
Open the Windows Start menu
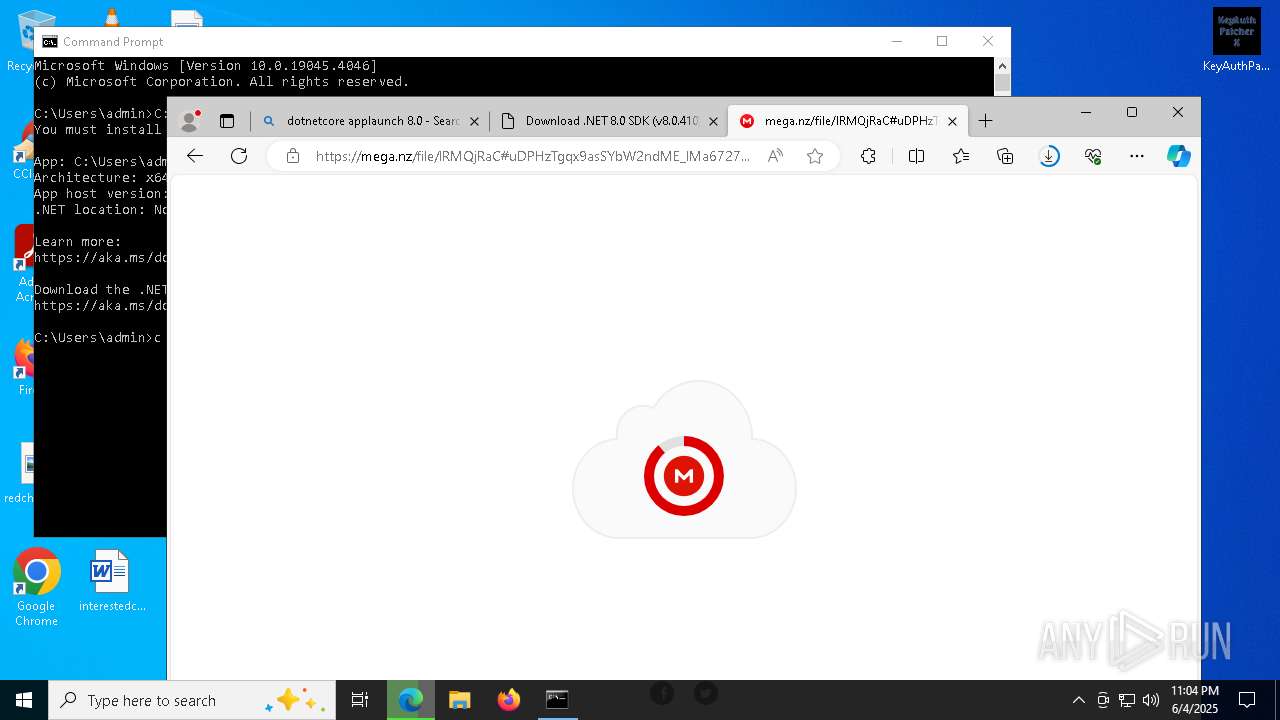[24, 700]
